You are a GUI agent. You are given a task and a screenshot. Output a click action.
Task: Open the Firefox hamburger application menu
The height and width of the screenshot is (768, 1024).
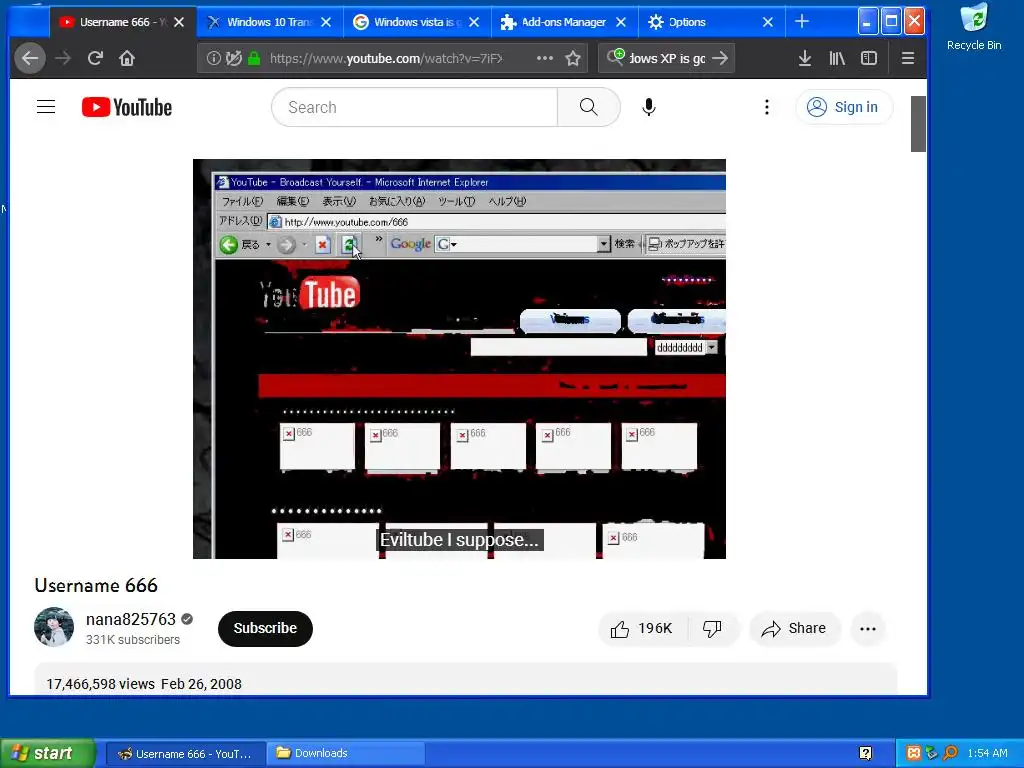[x=908, y=59]
